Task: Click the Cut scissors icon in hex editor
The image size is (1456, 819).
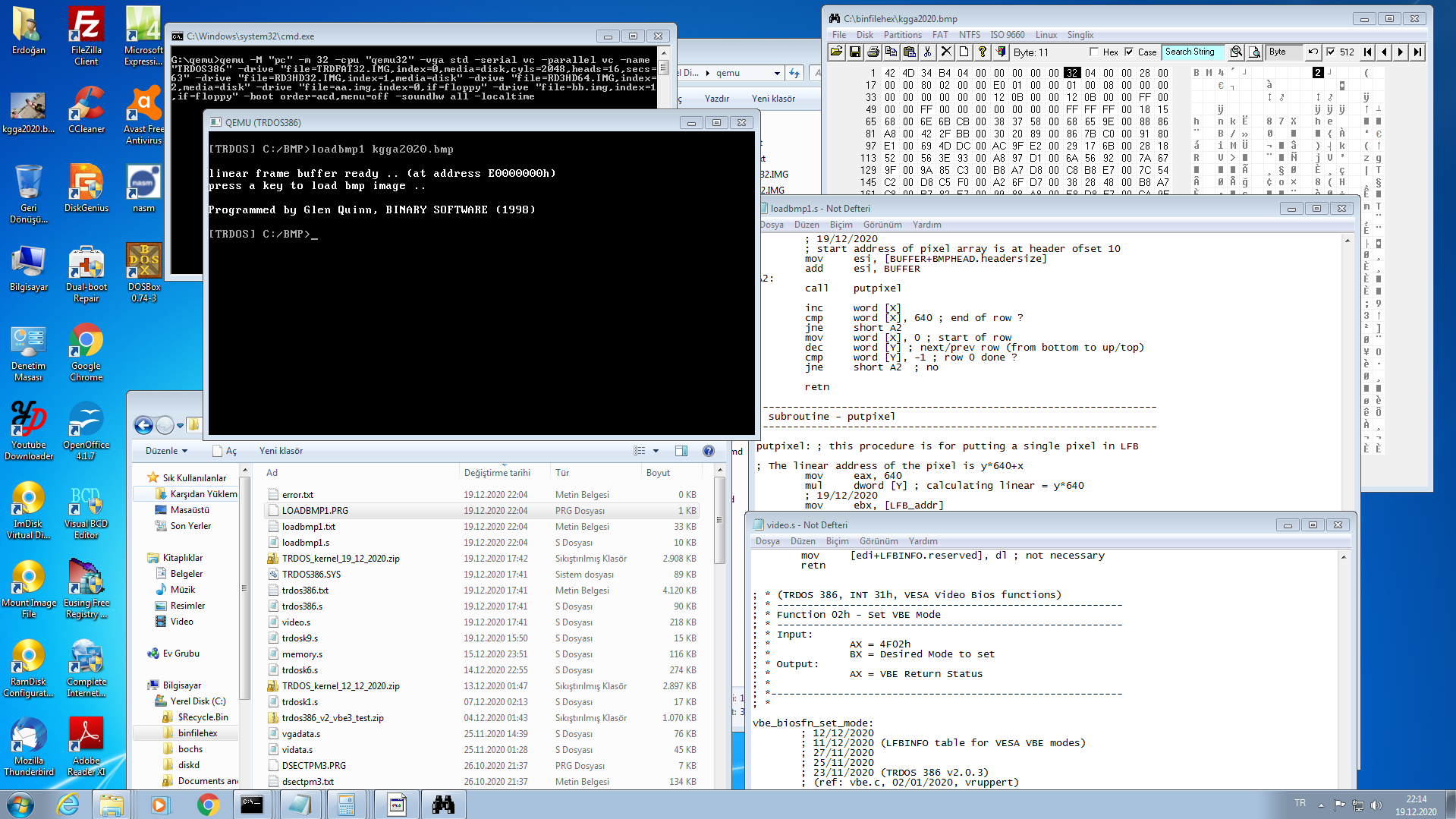Action: coord(927,52)
